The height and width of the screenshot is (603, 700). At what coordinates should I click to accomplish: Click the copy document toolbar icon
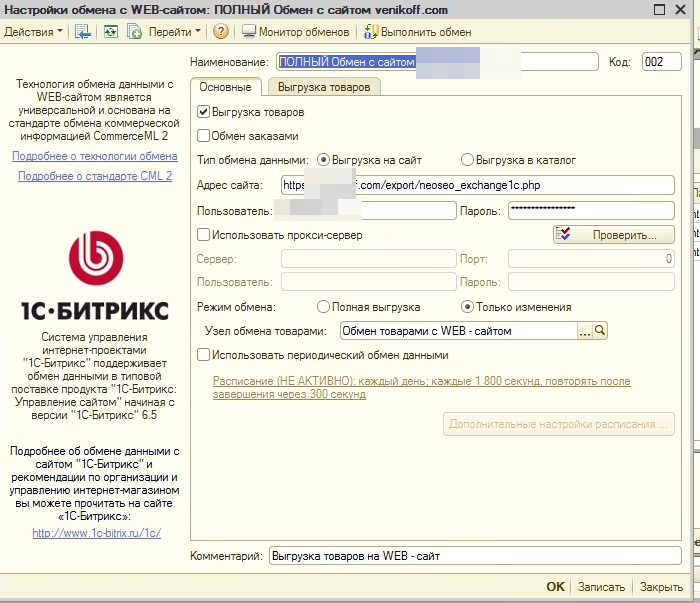point(134,32)
